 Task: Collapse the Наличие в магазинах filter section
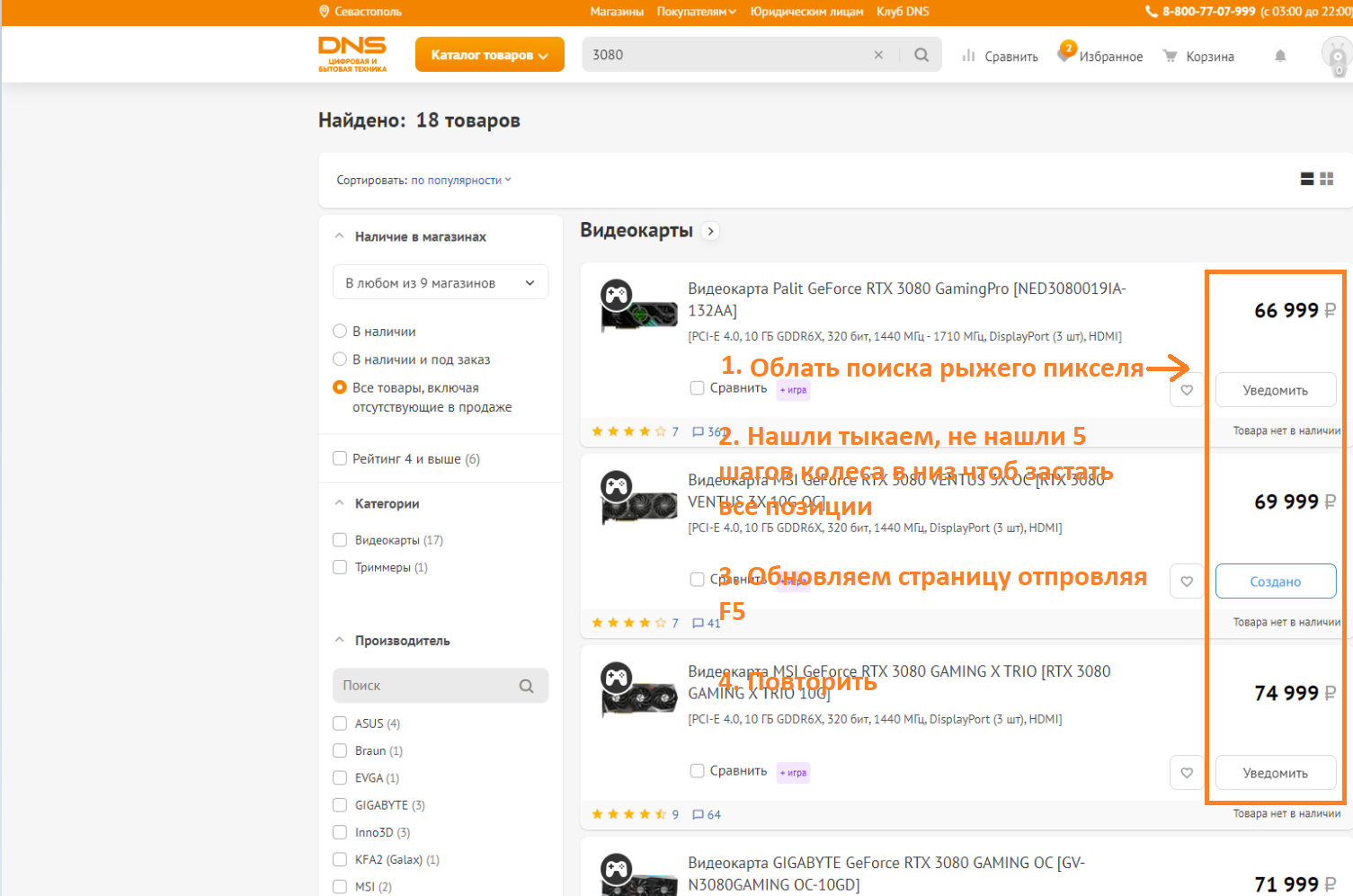(x=339, y=236)
